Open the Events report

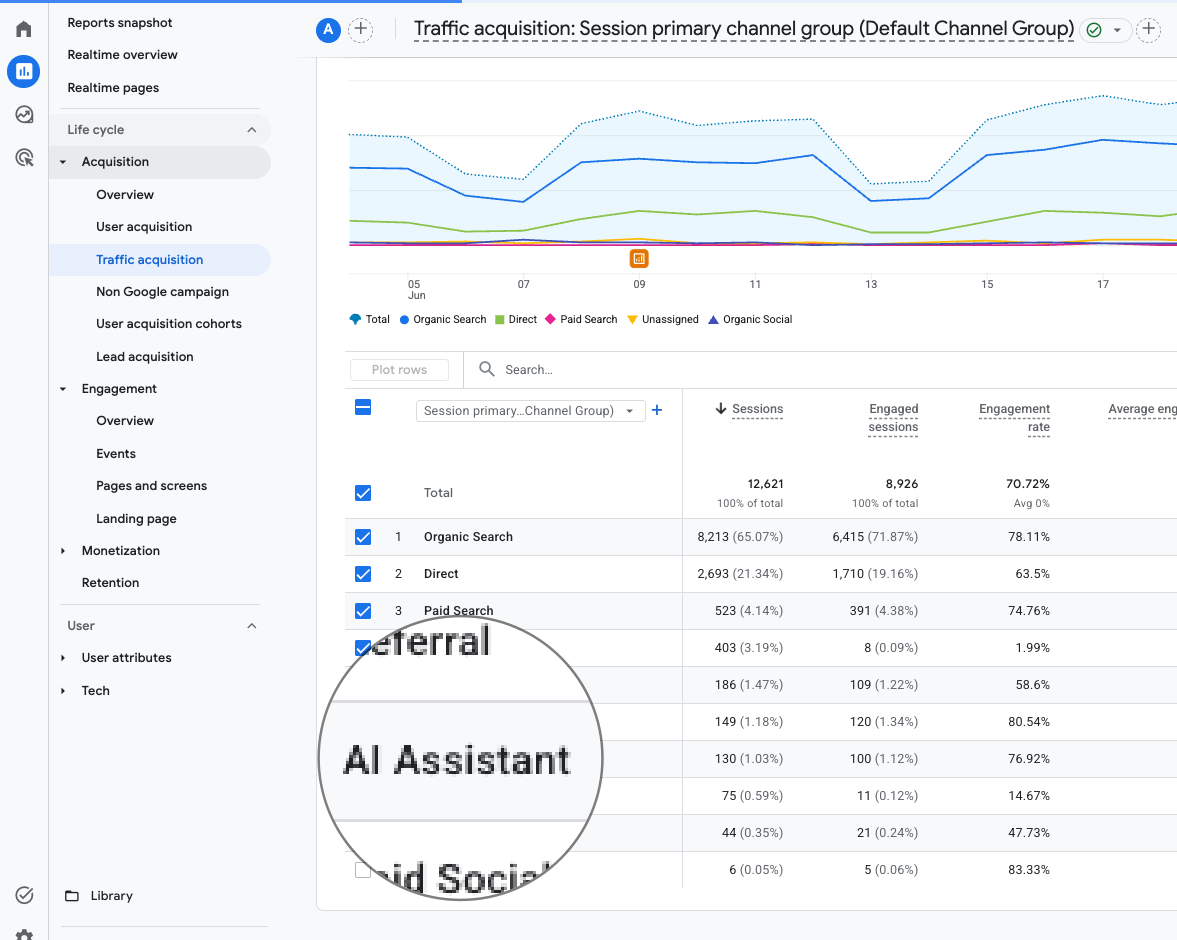click(x=116, y=453)
